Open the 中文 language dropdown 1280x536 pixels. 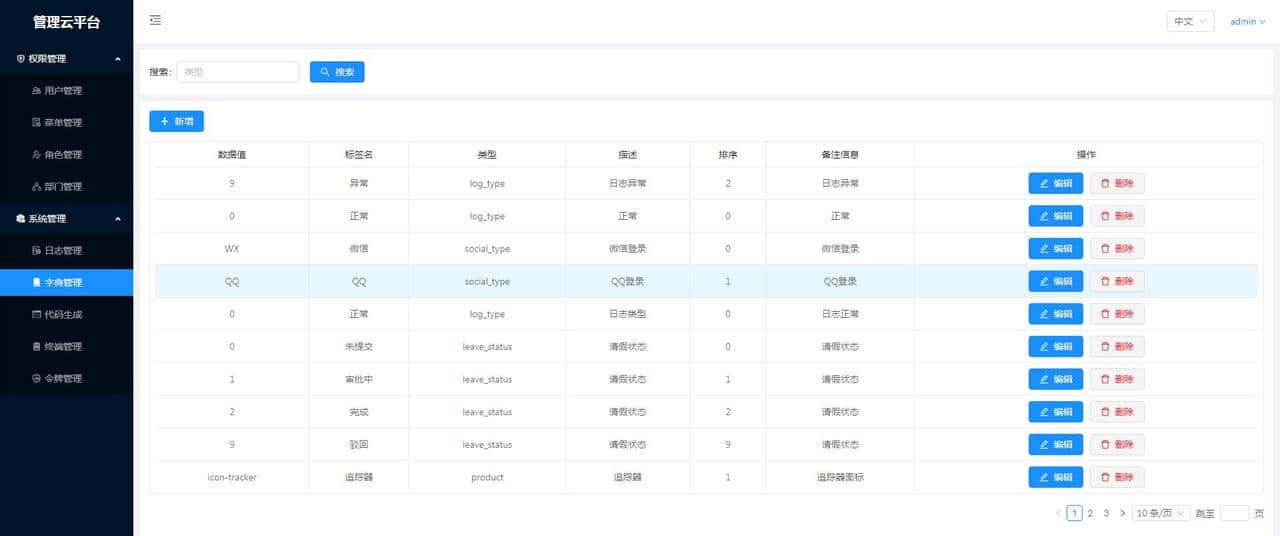pyautogui.click(x=1190, y=21)
